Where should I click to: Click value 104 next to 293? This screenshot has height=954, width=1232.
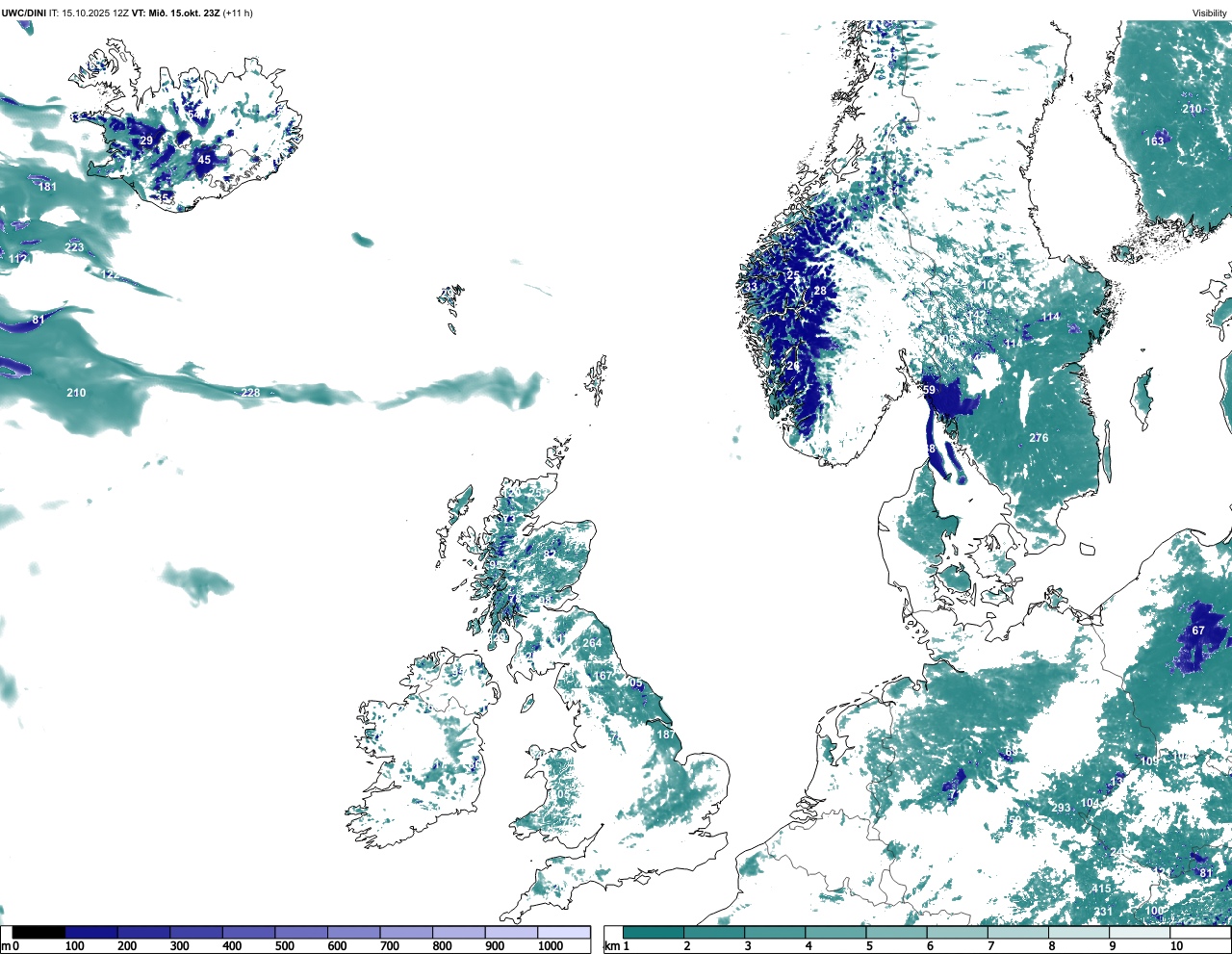click(1090, 803)
